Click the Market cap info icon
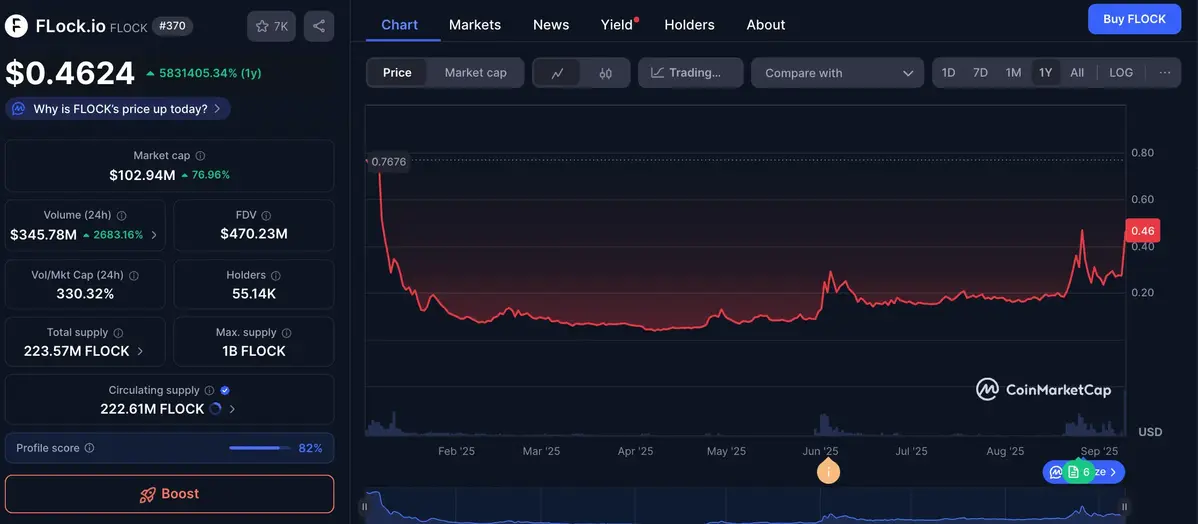Screen dimensions: 1198x524 point(200,156)
